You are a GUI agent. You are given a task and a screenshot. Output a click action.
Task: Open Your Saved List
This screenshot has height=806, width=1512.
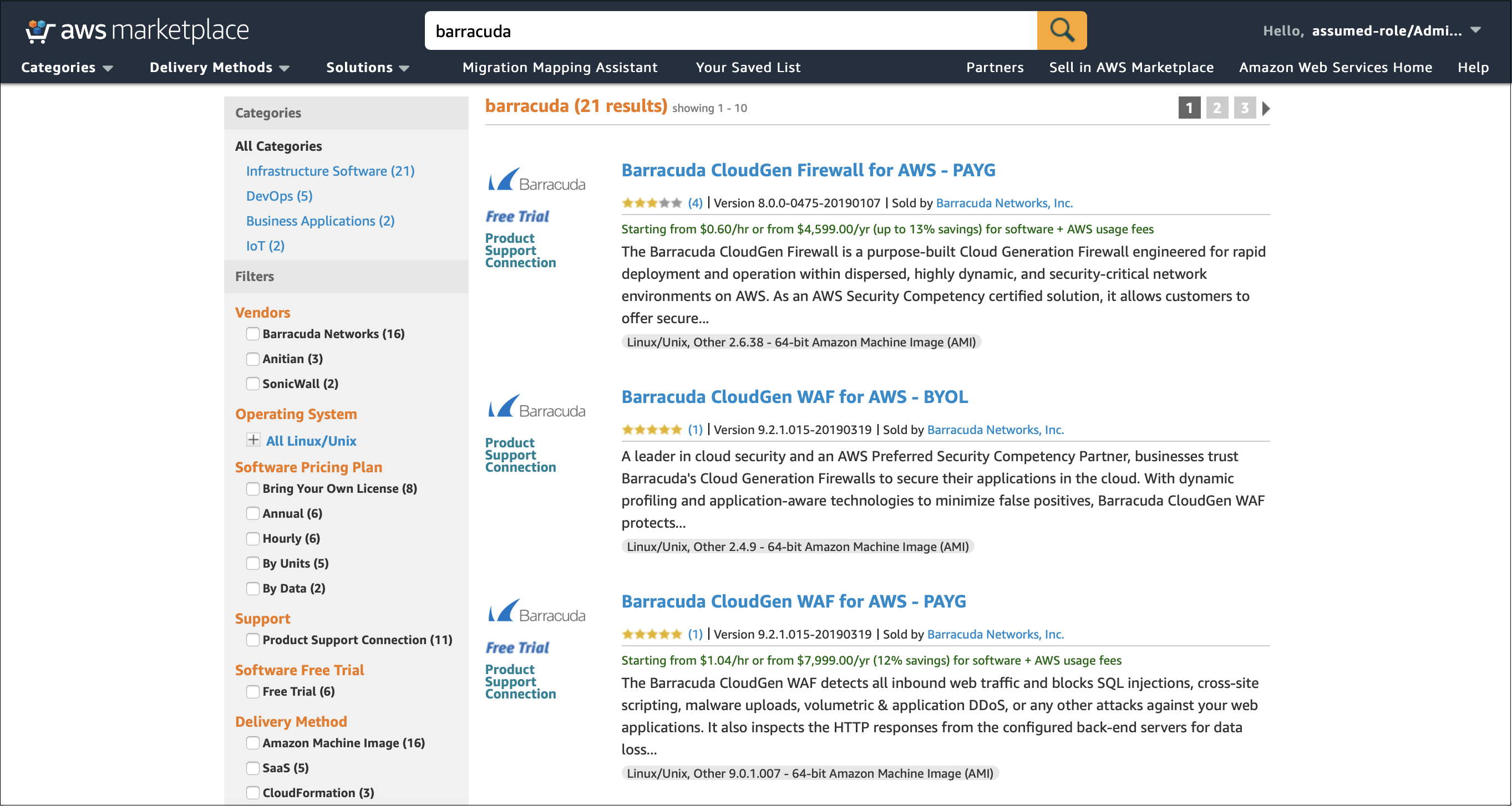(748, 68)
